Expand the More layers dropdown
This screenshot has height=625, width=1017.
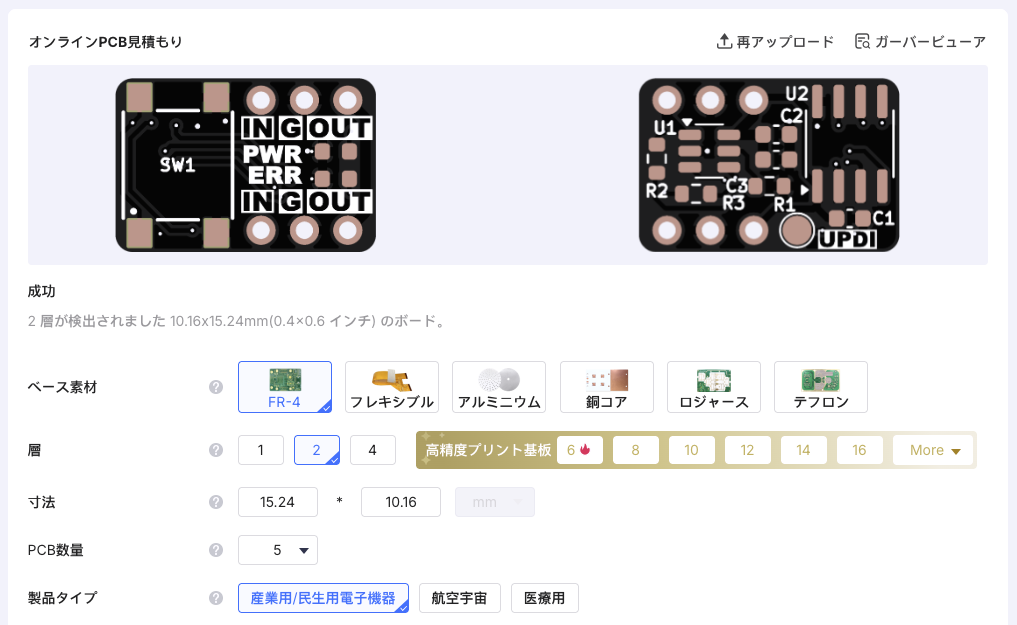(x=933, y=450)
